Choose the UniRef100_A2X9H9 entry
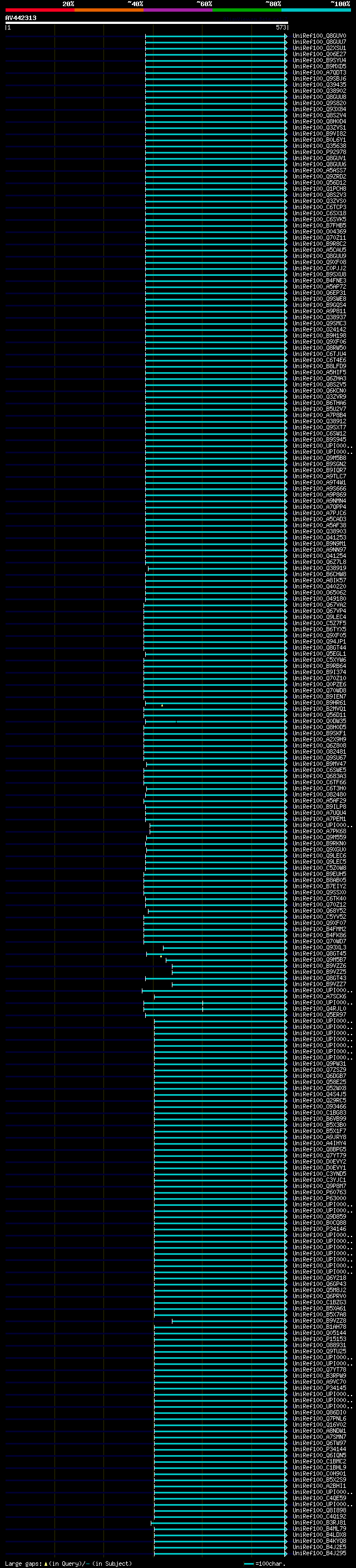The height and width of the screenshot is (1568, 356). [x=319, y=740]
